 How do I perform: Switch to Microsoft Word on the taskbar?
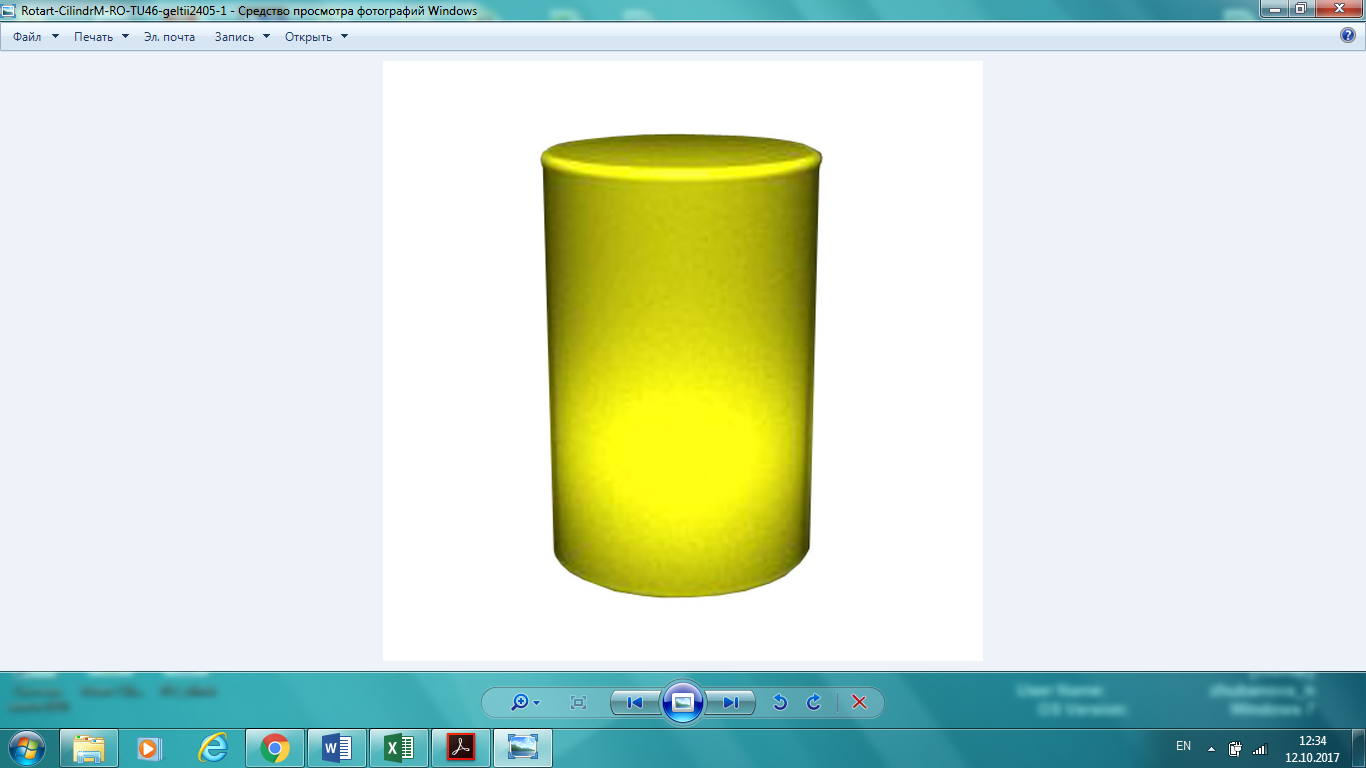point(337,748)
